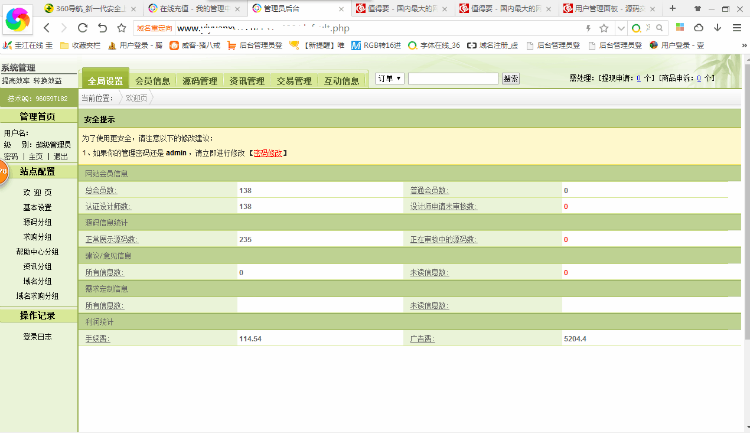
Task: Click the browser back arrow
Action: pos(46,28)
